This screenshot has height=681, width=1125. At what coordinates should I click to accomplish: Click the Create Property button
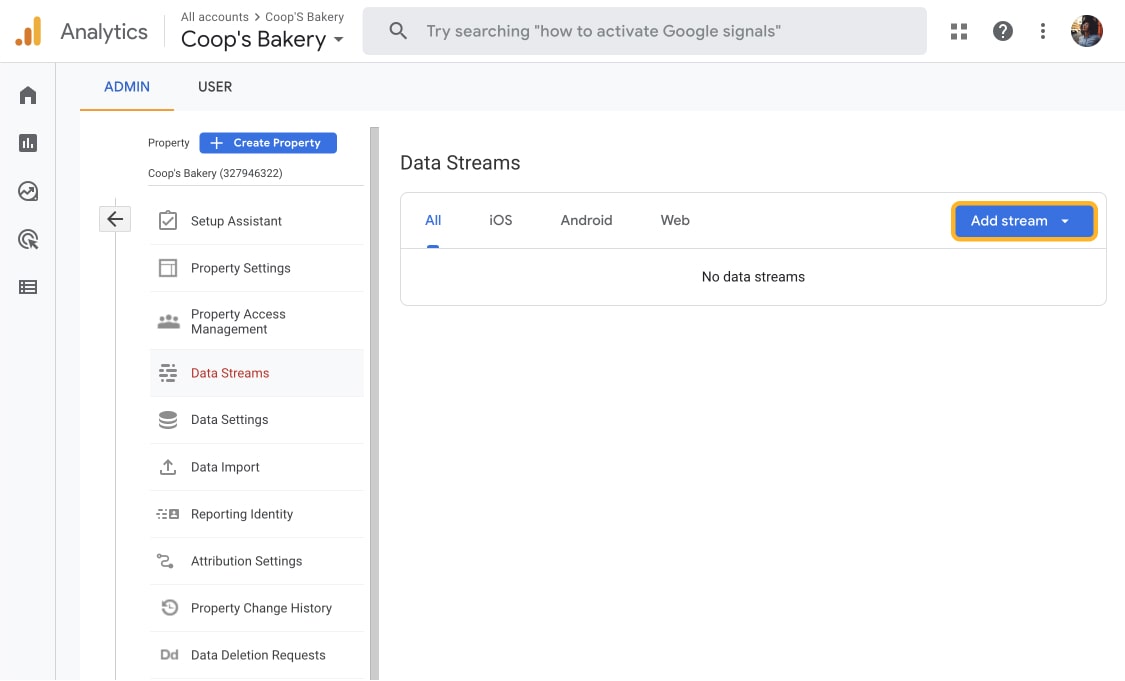click(267, 142)
